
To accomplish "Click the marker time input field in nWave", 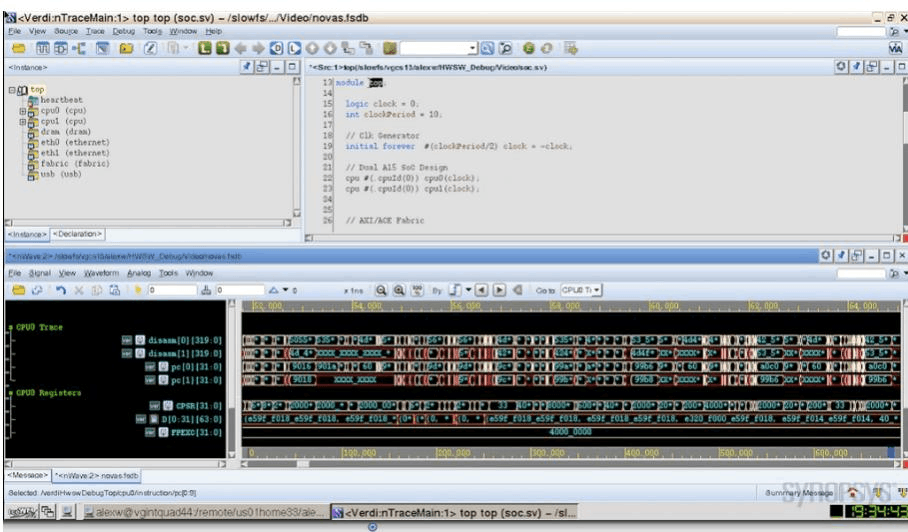I will pyautogui.click(x=240, y=290).
